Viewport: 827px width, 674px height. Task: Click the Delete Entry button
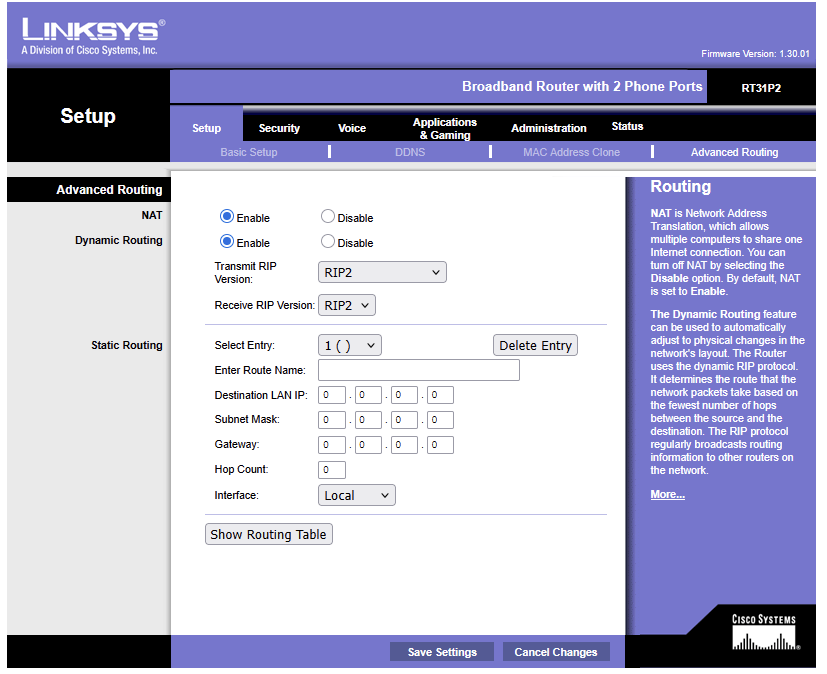[x=535, y=345]
